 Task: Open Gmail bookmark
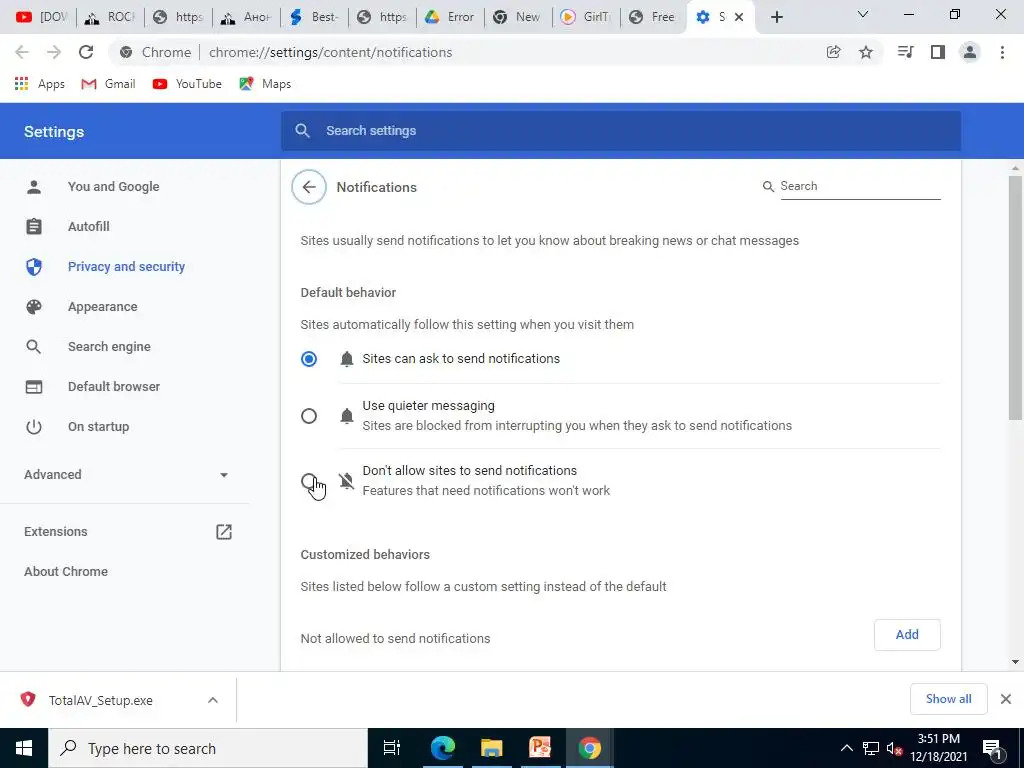click(x=108, y=84)
